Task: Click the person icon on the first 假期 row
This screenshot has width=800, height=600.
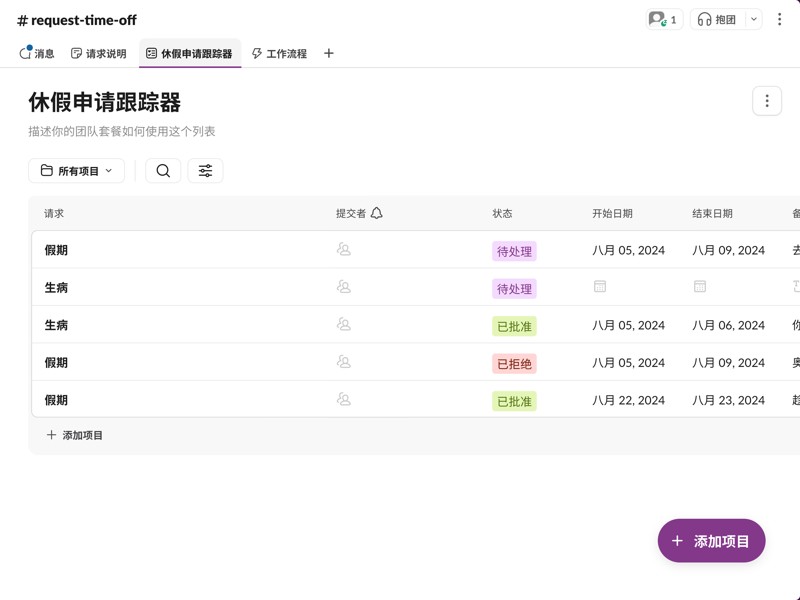Action: [x=343, y=249]
